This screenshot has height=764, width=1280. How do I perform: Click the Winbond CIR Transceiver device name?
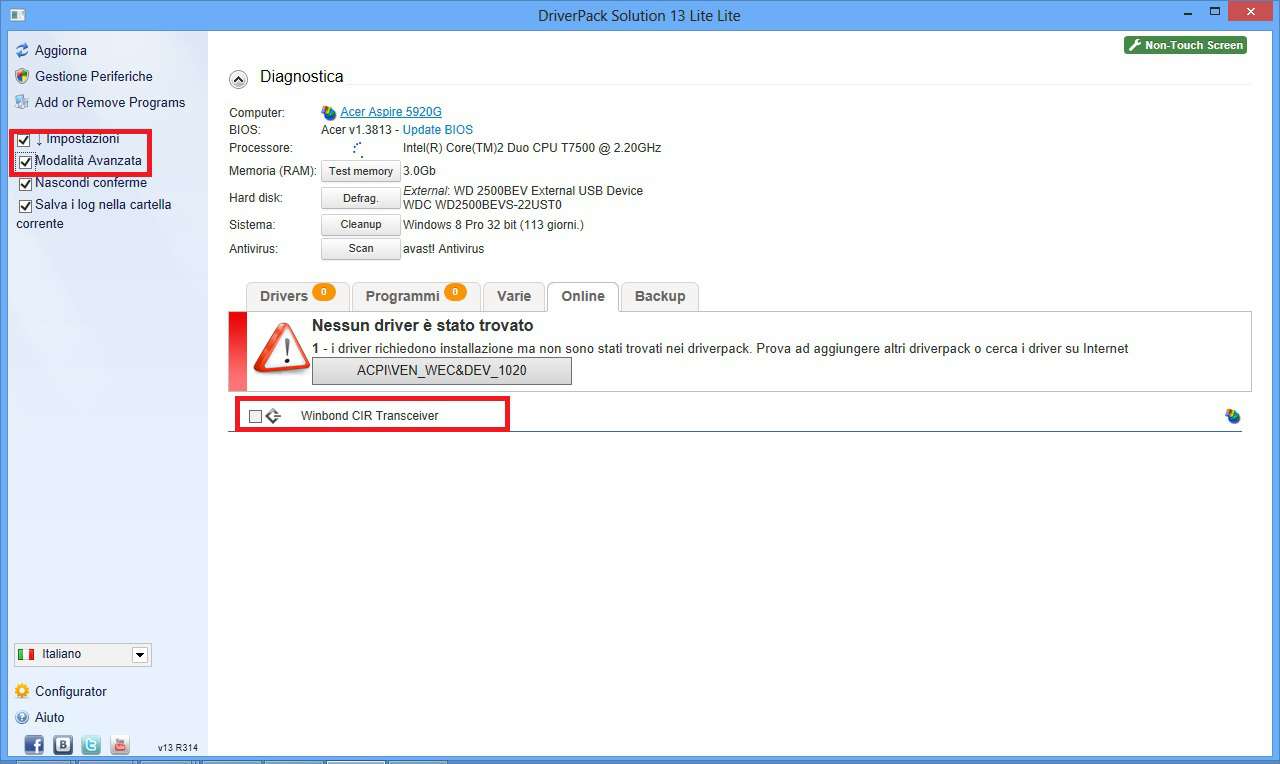[370, 416]
